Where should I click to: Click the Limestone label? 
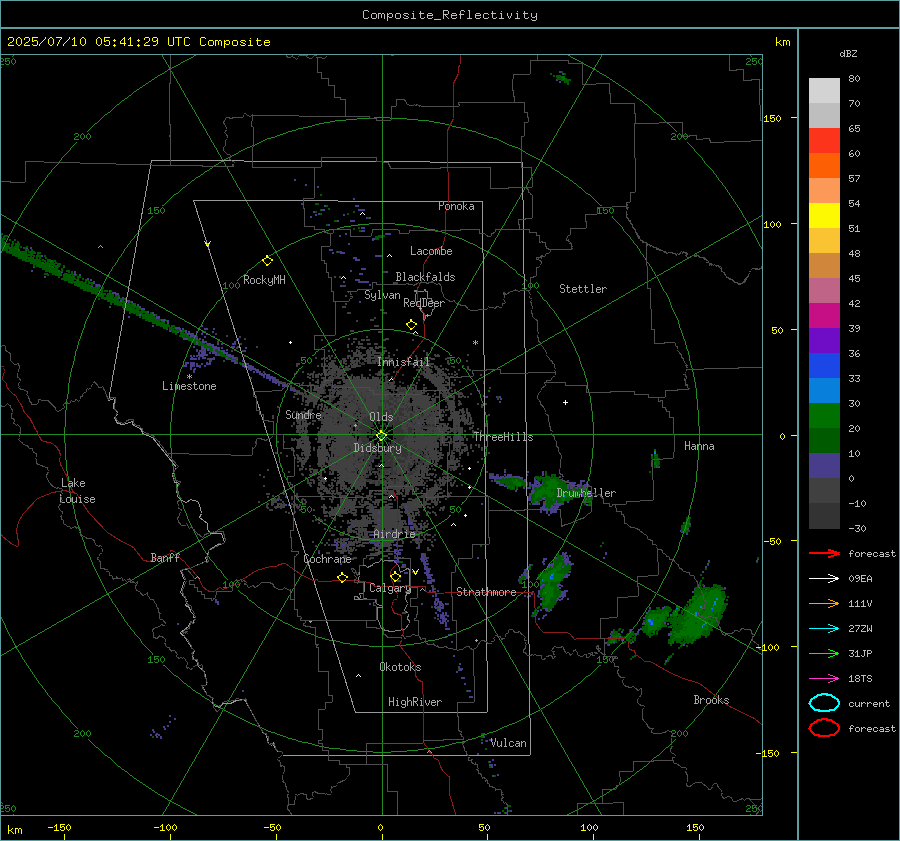click(x=189, y=386)
